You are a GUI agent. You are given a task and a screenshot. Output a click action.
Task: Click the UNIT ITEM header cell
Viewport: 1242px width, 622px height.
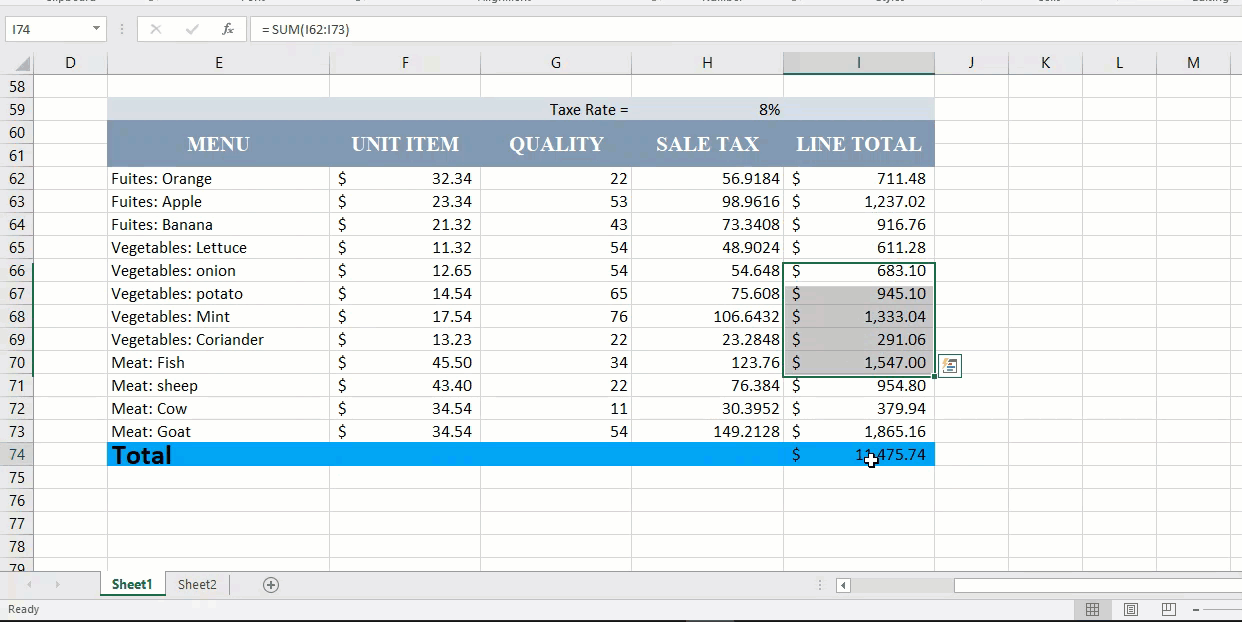[405, 144]
